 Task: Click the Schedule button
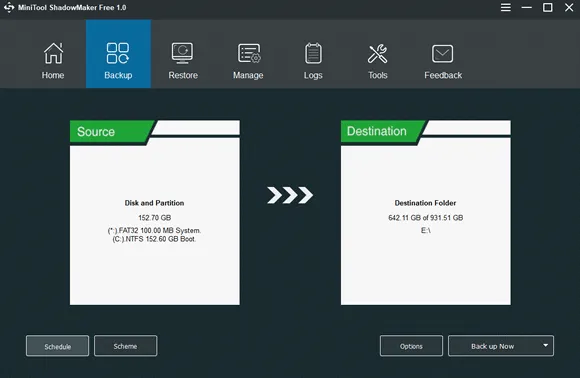(57, 346)
